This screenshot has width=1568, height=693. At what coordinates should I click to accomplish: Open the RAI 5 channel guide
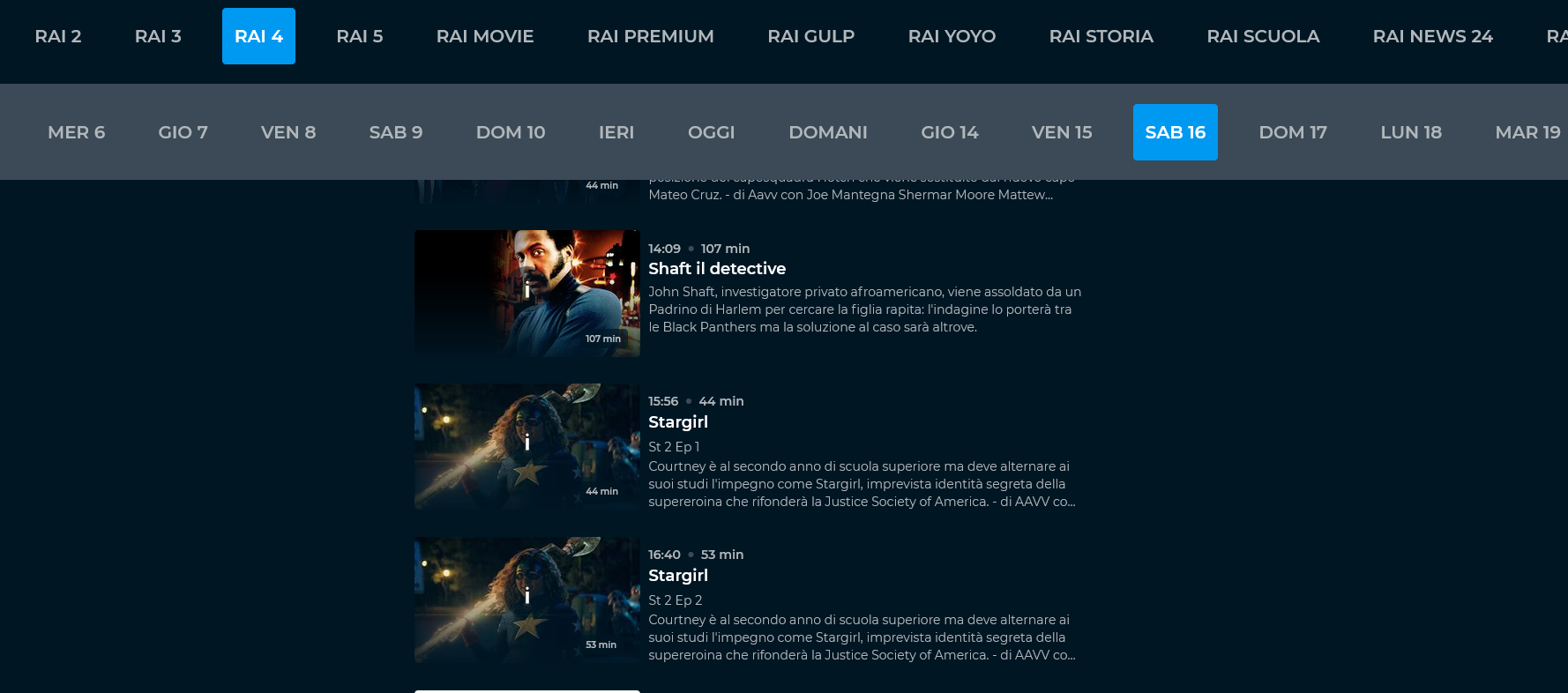(x=359, y=36)
